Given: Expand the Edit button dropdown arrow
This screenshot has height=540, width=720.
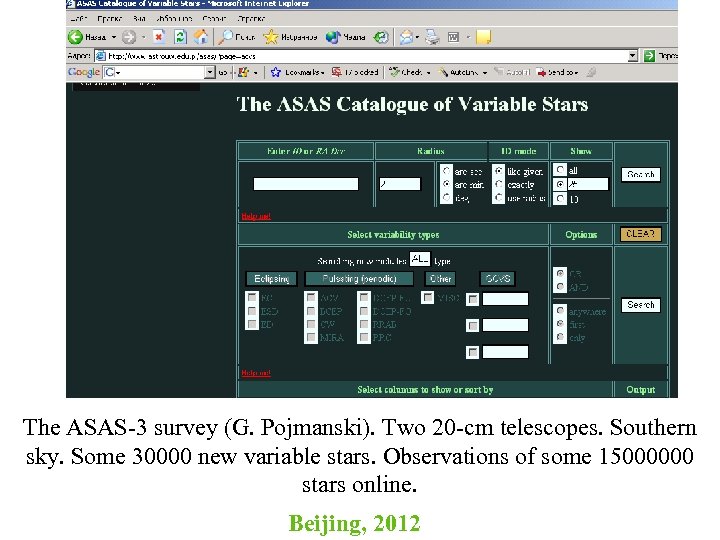Looking at the screenshot, I should pos(468,37).
